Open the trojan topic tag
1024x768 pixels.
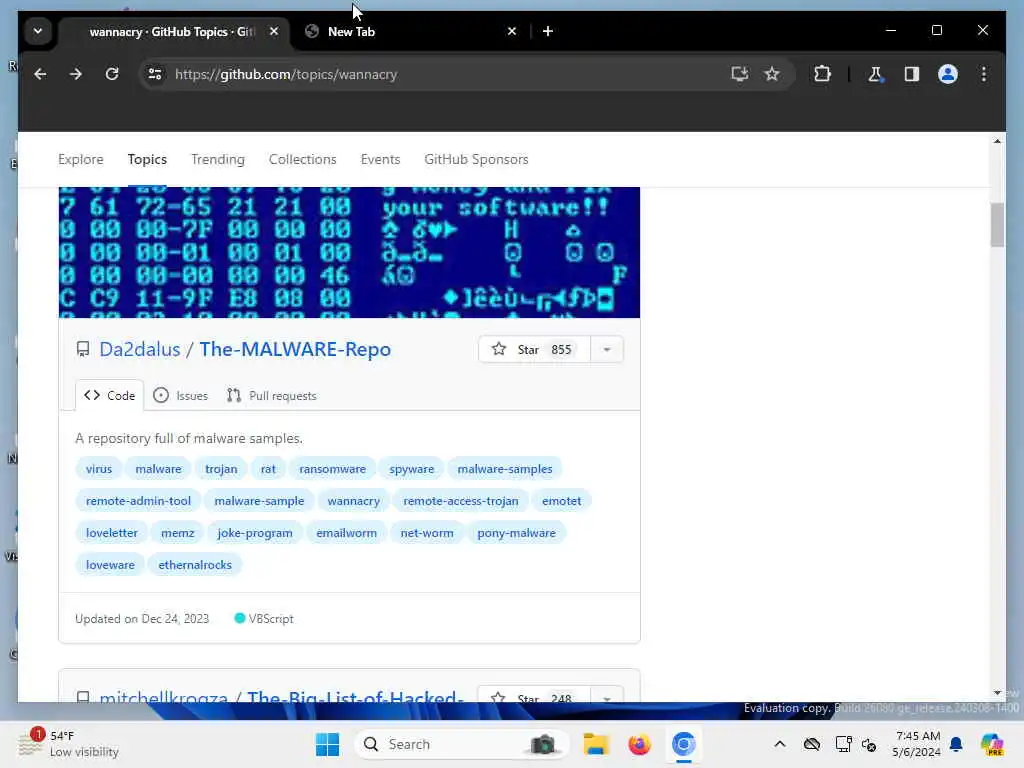click(x=221, y=469)
